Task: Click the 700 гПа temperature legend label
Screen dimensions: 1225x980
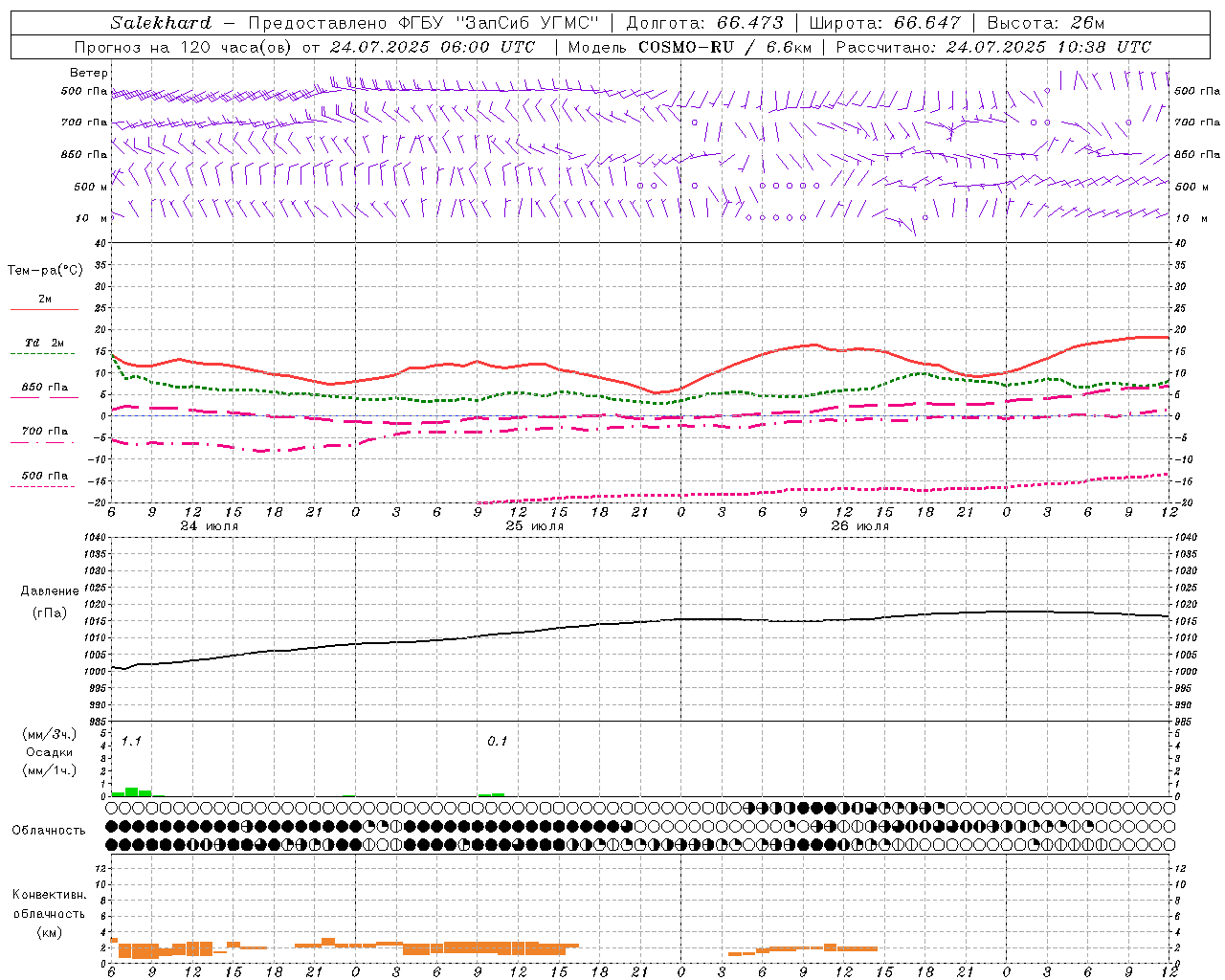Action: tap(45, 432)
